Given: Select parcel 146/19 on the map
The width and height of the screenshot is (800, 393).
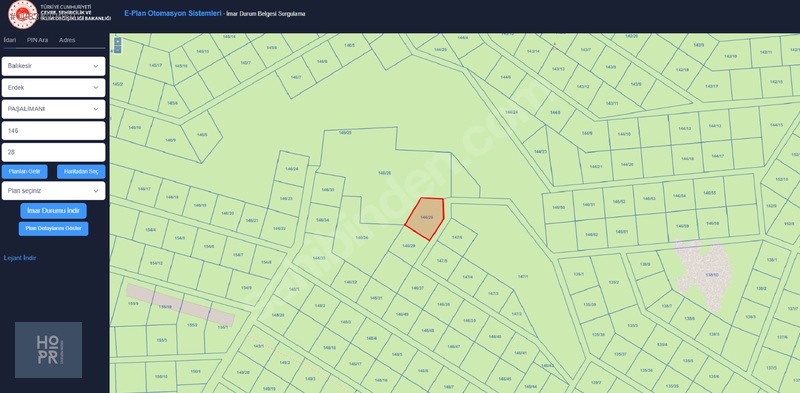Looking at the screenshot, I should [x=201, y=205].
